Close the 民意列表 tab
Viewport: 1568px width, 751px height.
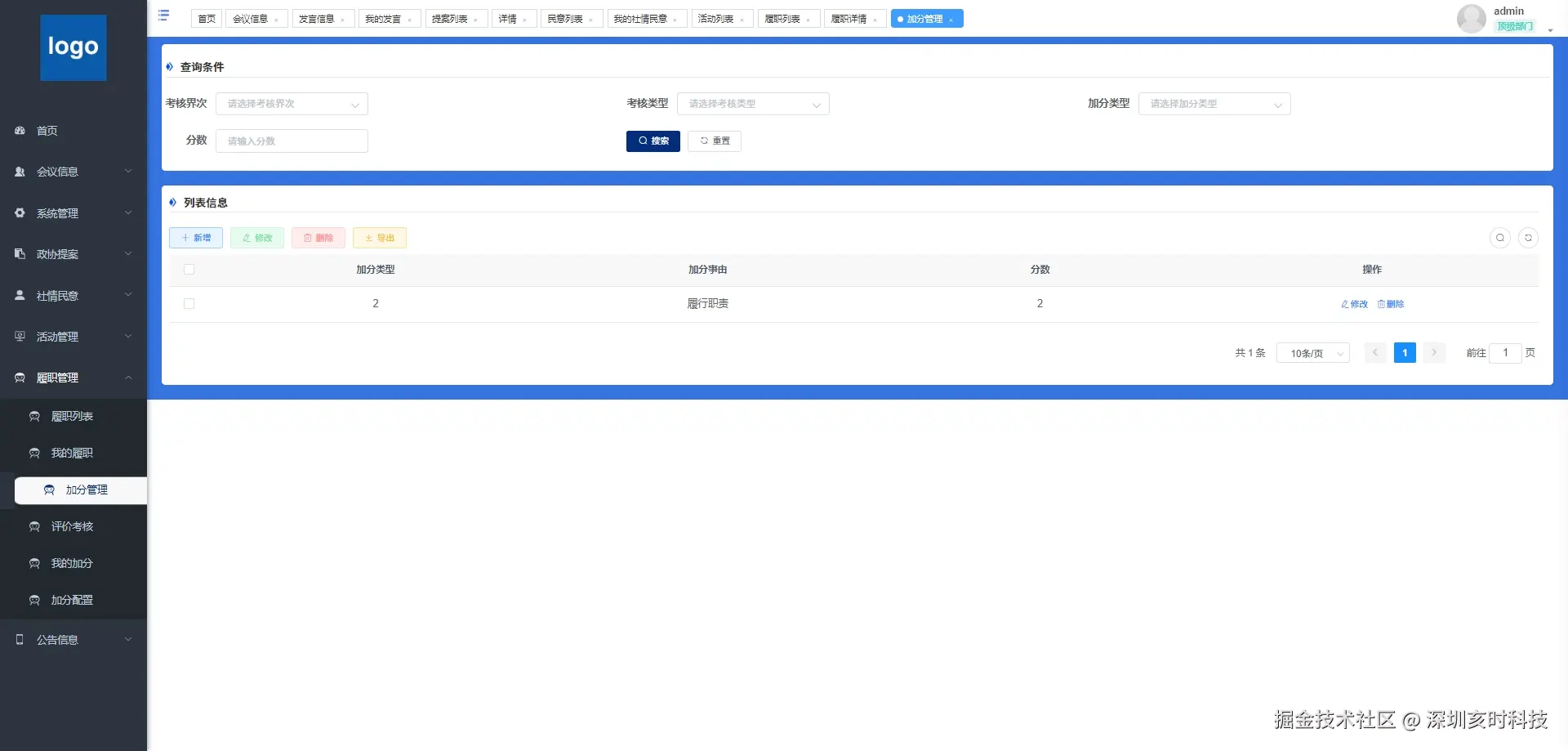click(x=590, y=20)
